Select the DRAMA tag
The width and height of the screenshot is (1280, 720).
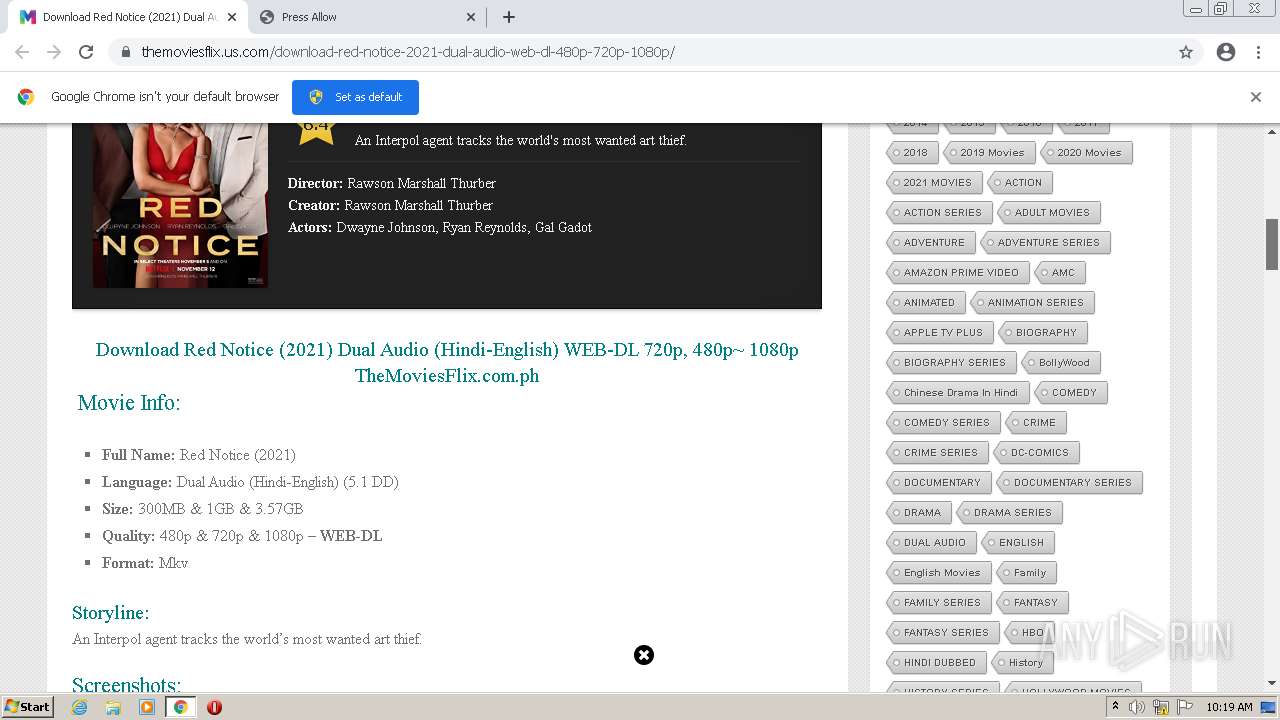point(919,513)
